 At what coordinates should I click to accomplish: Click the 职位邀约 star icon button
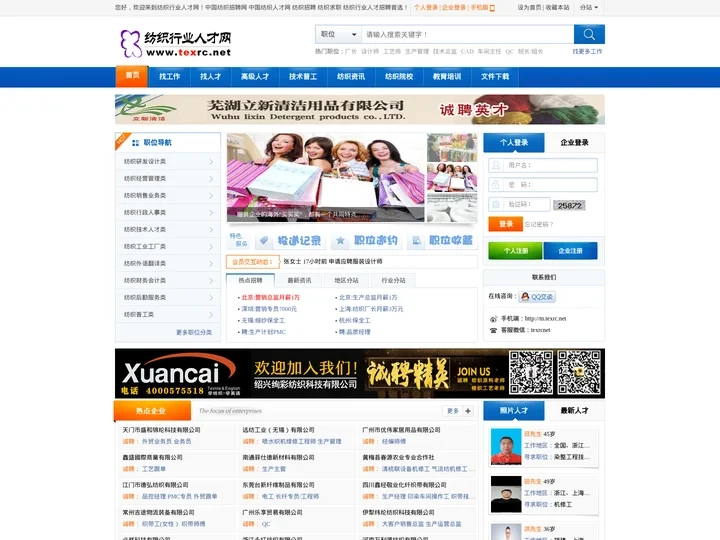tap(366, 241)
